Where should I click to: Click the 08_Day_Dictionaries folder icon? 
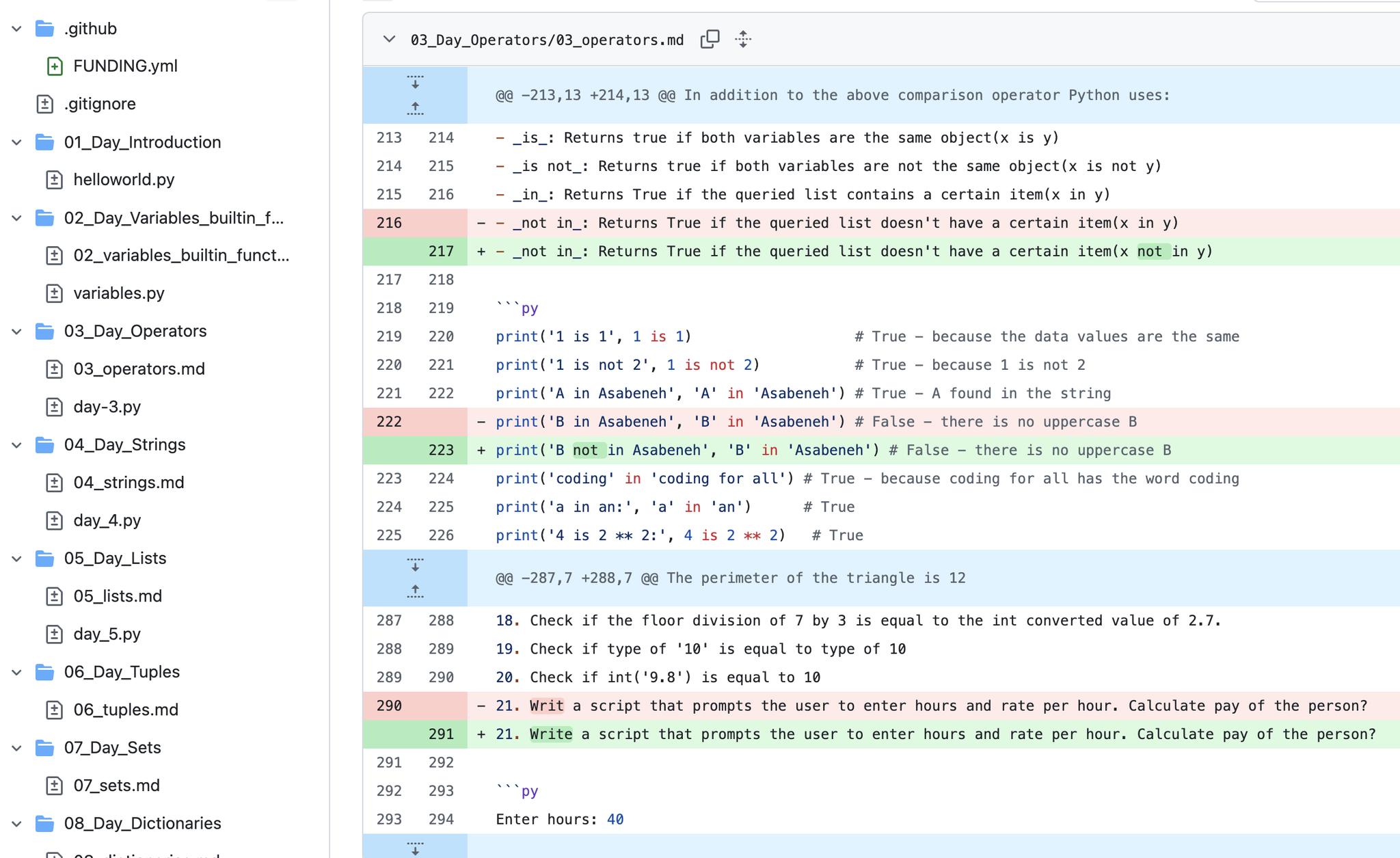click(x=45, y=824)
